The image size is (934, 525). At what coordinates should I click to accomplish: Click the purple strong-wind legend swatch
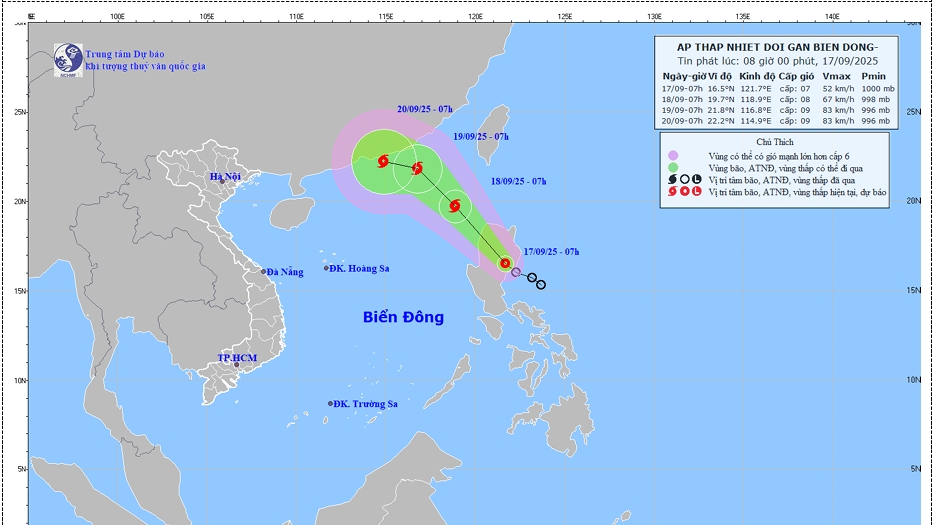673,157
